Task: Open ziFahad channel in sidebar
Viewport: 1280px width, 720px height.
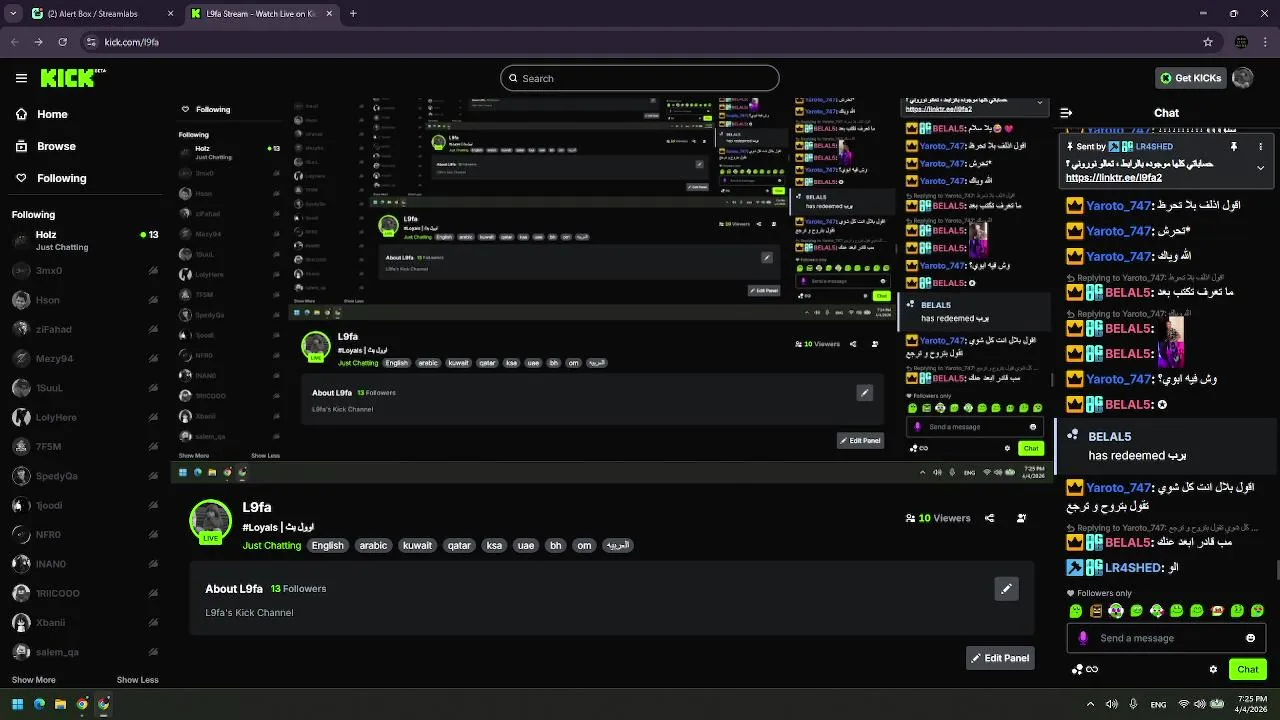Action: [x=84, y=329]
